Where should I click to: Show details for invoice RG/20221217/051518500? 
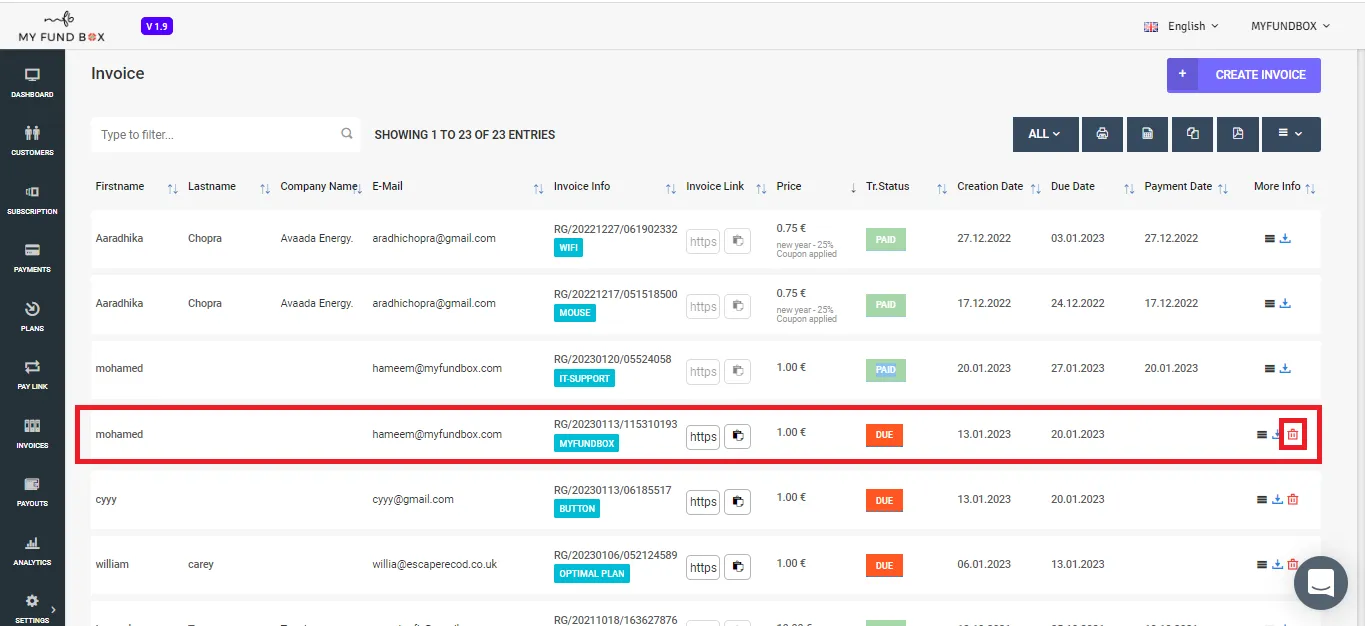[1270, 304]
